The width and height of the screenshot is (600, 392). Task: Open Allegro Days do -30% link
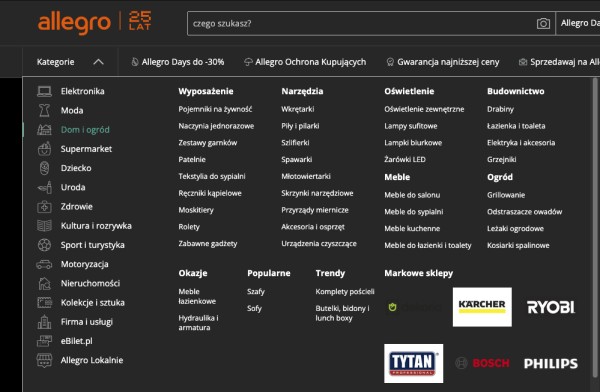[178, 62]
